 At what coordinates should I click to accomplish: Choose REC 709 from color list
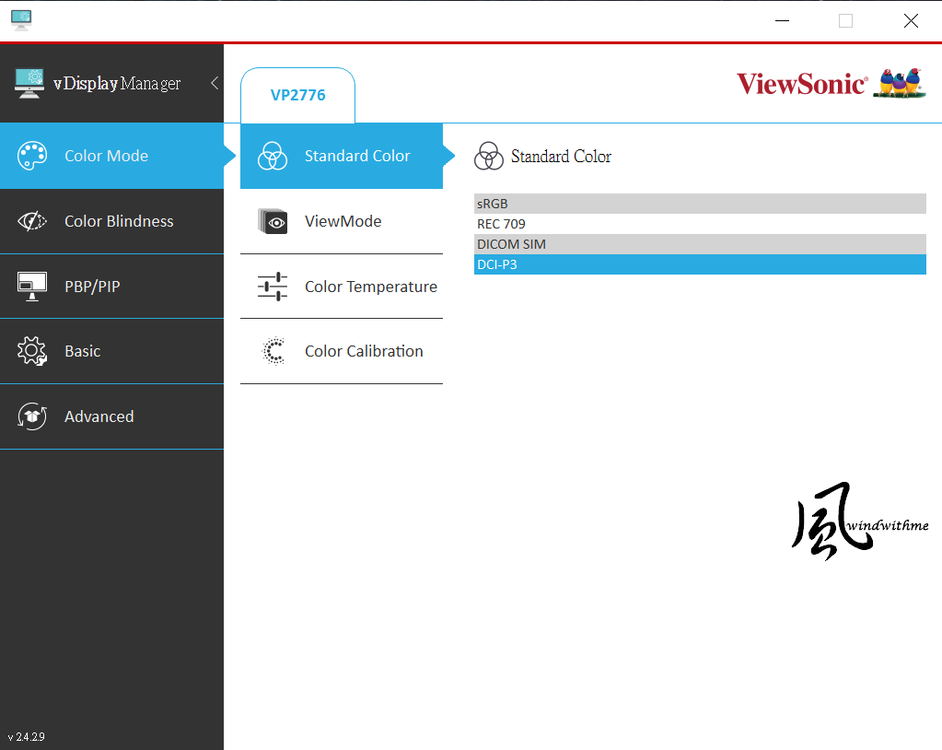[699, 224]
